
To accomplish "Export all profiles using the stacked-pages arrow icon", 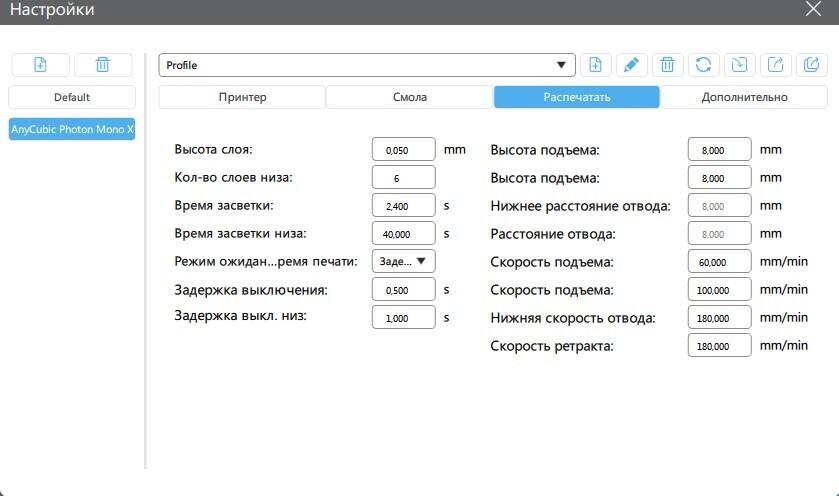I will pyautogui.click(x=811, y=65).
